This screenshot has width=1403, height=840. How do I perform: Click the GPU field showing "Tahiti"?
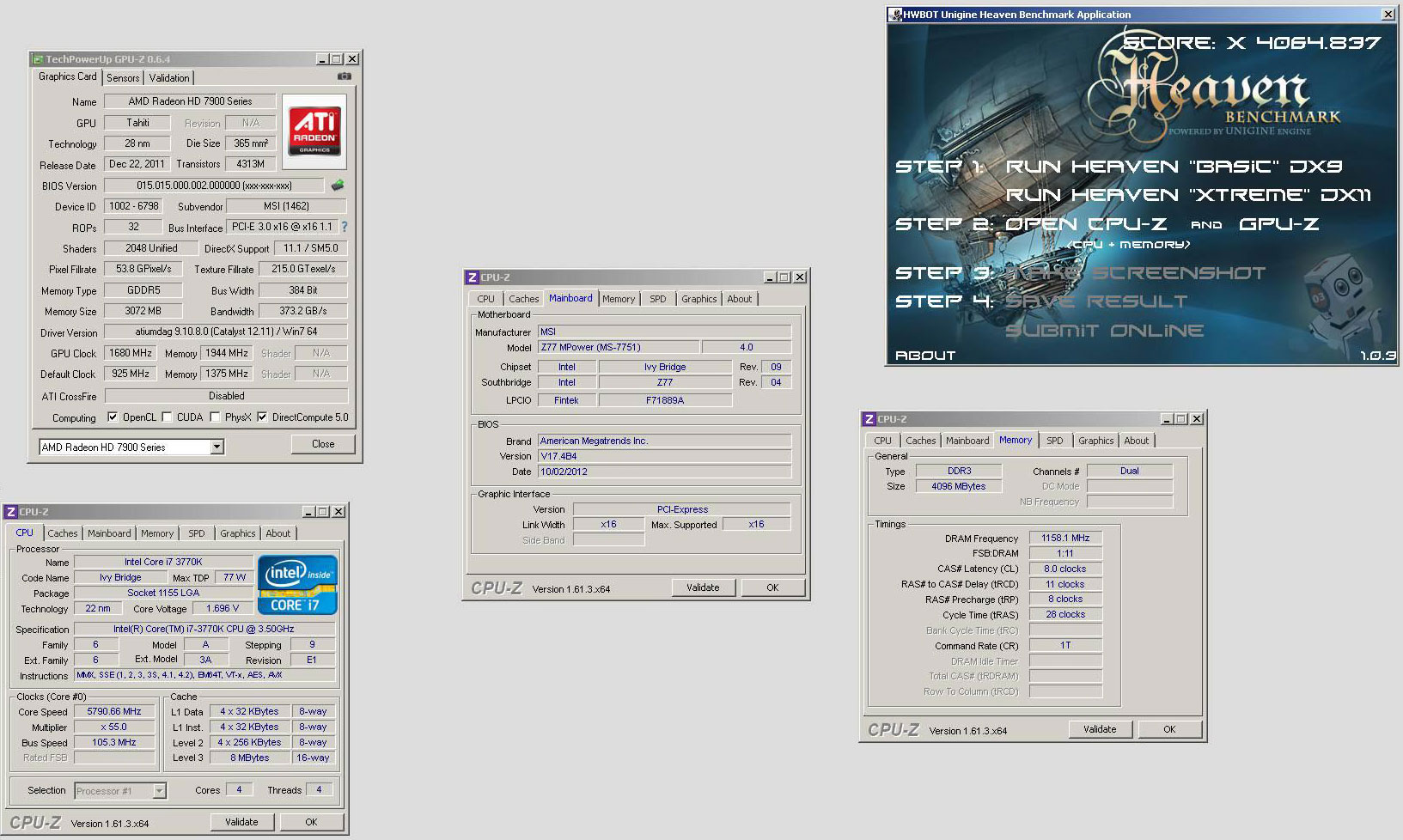click(x=137, y=123)
